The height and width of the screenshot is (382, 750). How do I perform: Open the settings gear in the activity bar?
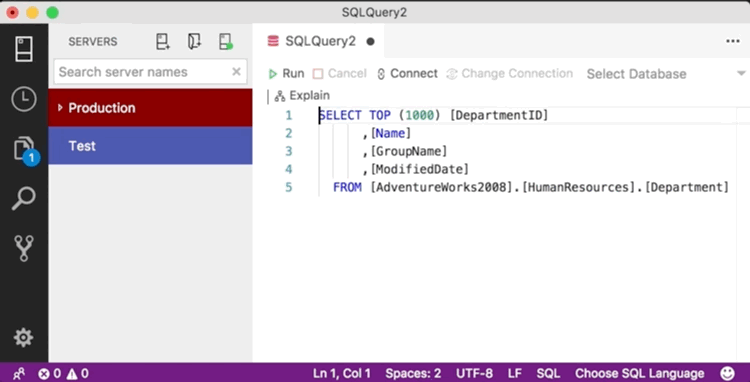(x=23, y=338)
